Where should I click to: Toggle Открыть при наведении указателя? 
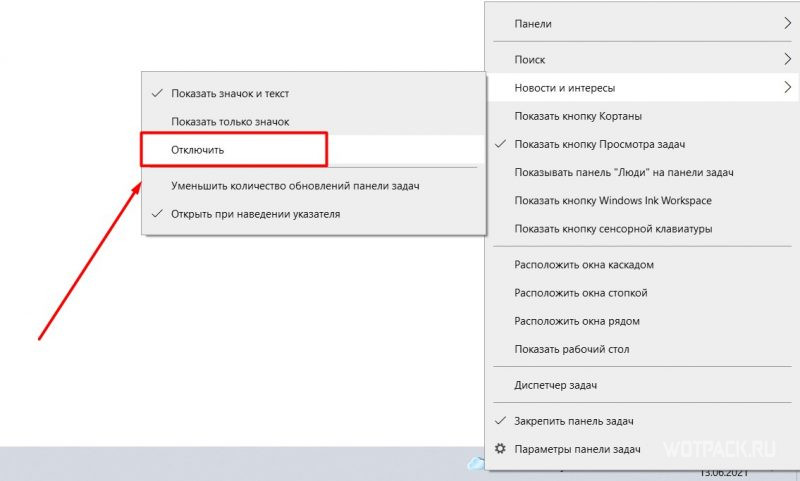313,214
